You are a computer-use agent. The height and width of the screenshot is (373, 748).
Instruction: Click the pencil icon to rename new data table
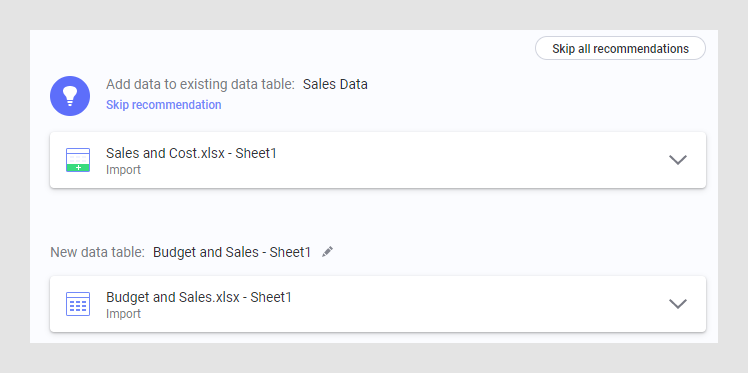327,252
